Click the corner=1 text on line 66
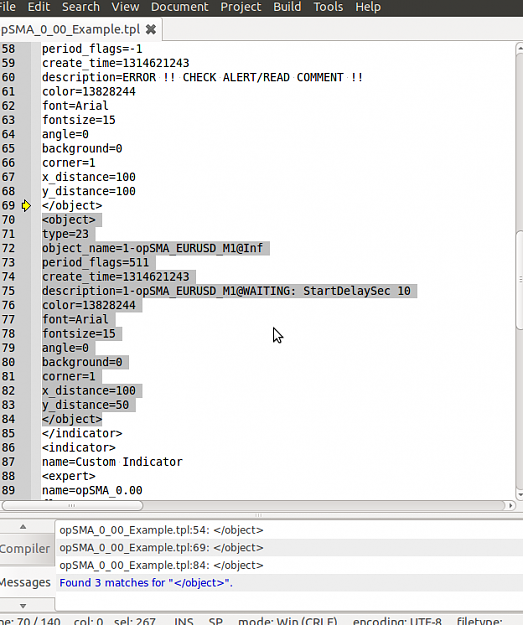 (69, 163)
